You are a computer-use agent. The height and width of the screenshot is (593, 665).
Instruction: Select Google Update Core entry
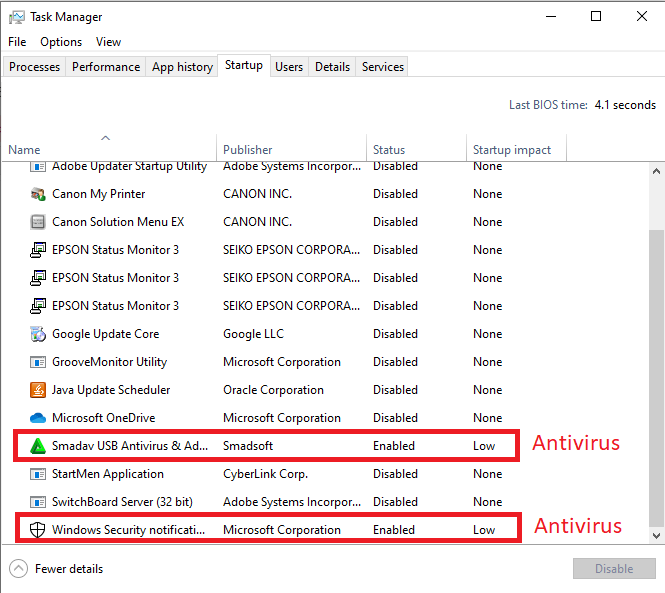(x=106, y=334)
